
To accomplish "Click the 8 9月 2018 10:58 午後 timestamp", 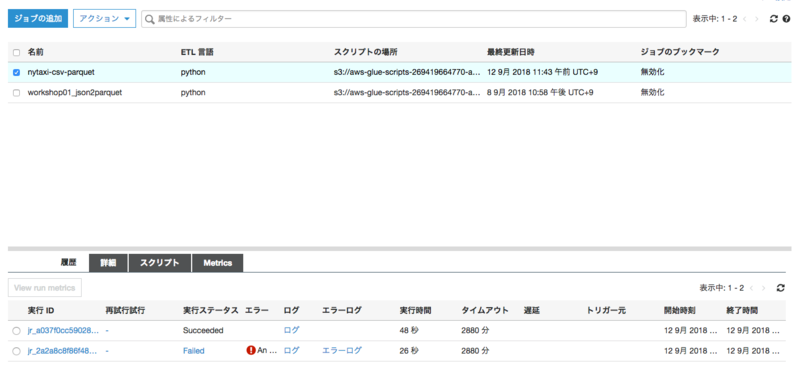I will (540, 93).
